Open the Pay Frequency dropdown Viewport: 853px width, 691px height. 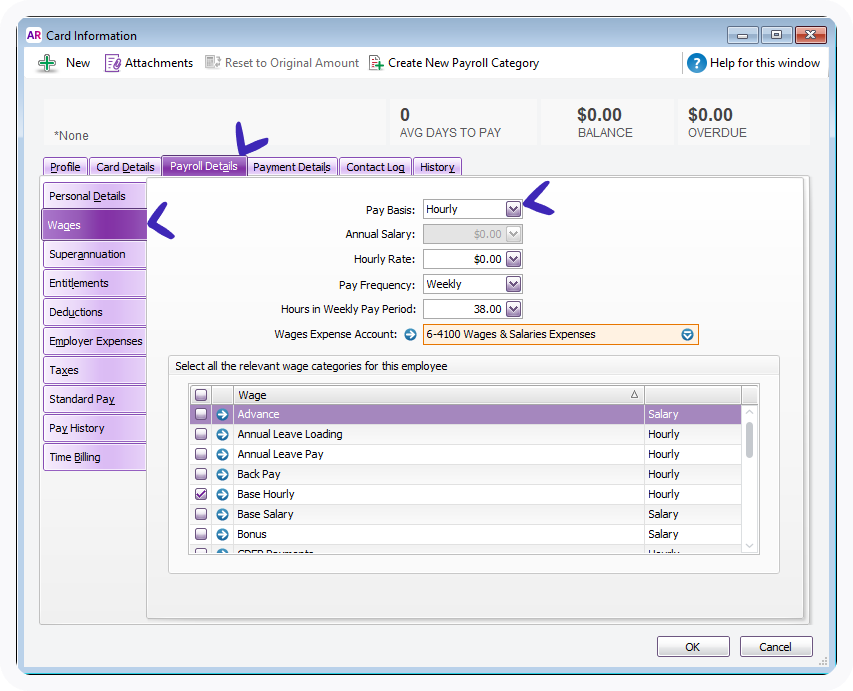(x=513, y=284)
